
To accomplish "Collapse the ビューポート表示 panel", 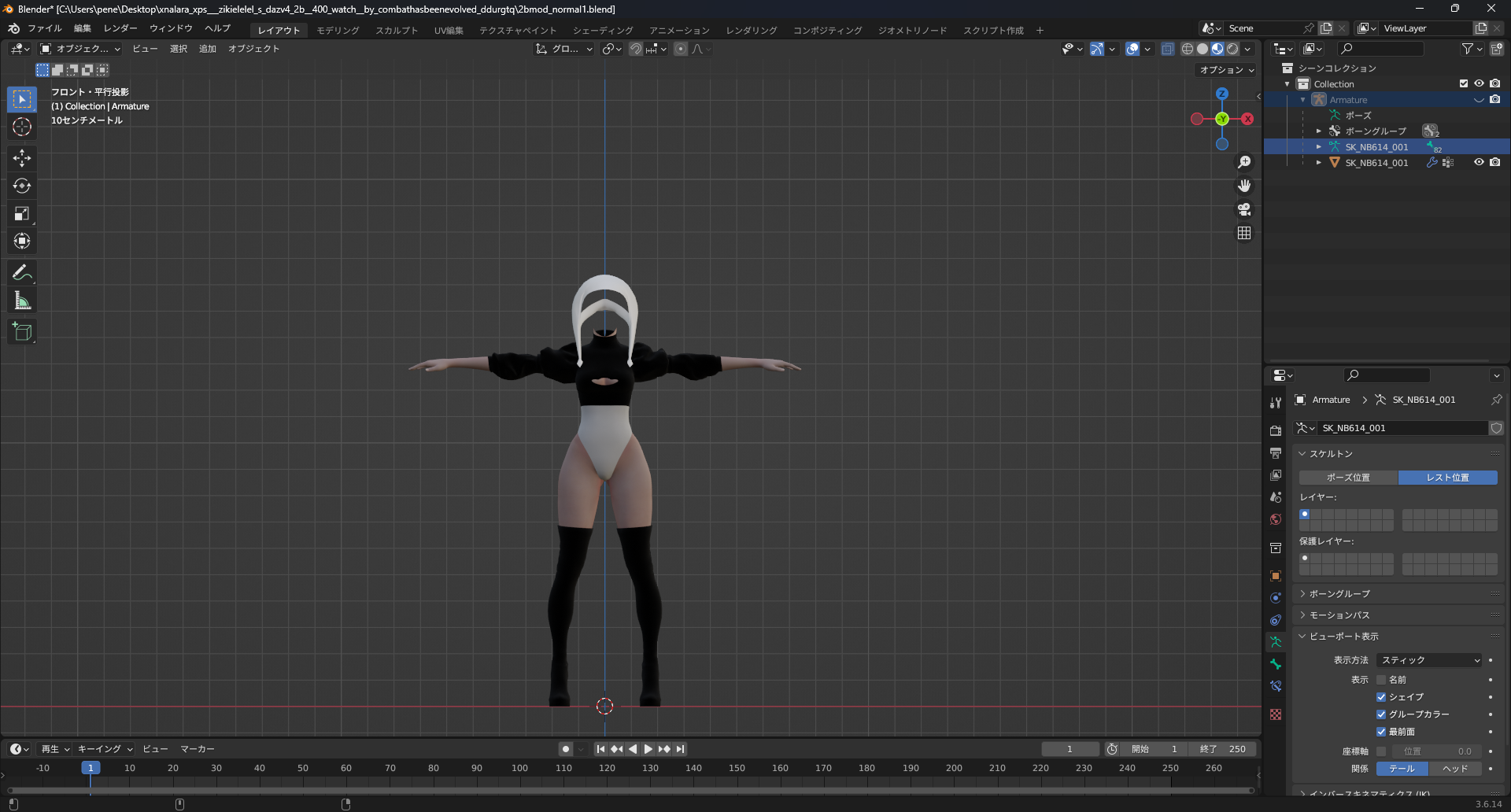I will pyautogui.click(x=1343, y=637).
